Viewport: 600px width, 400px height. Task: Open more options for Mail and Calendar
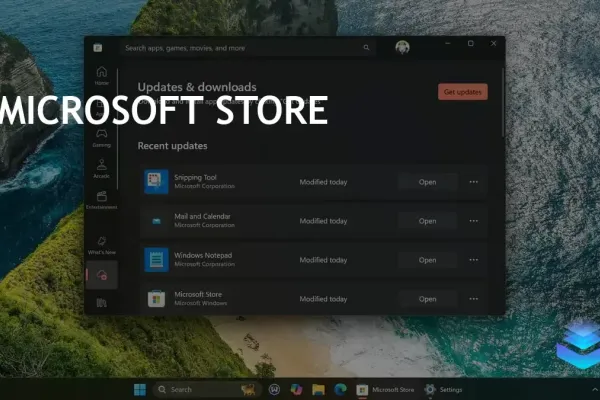tap(473, 221)
